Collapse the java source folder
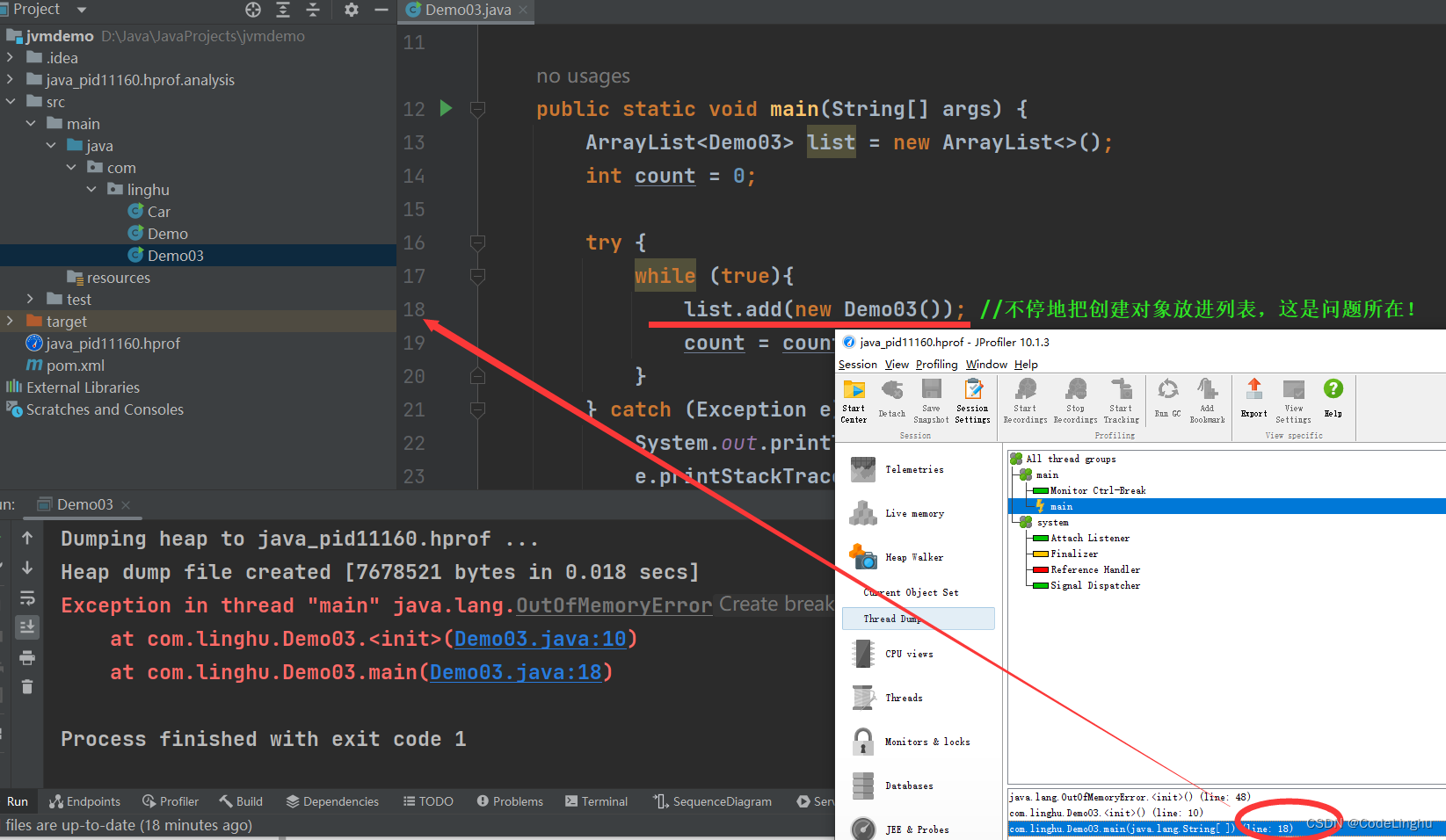The width and height of the screenshot is (1446, 840). pyautogui.click(x=51, y=145)
